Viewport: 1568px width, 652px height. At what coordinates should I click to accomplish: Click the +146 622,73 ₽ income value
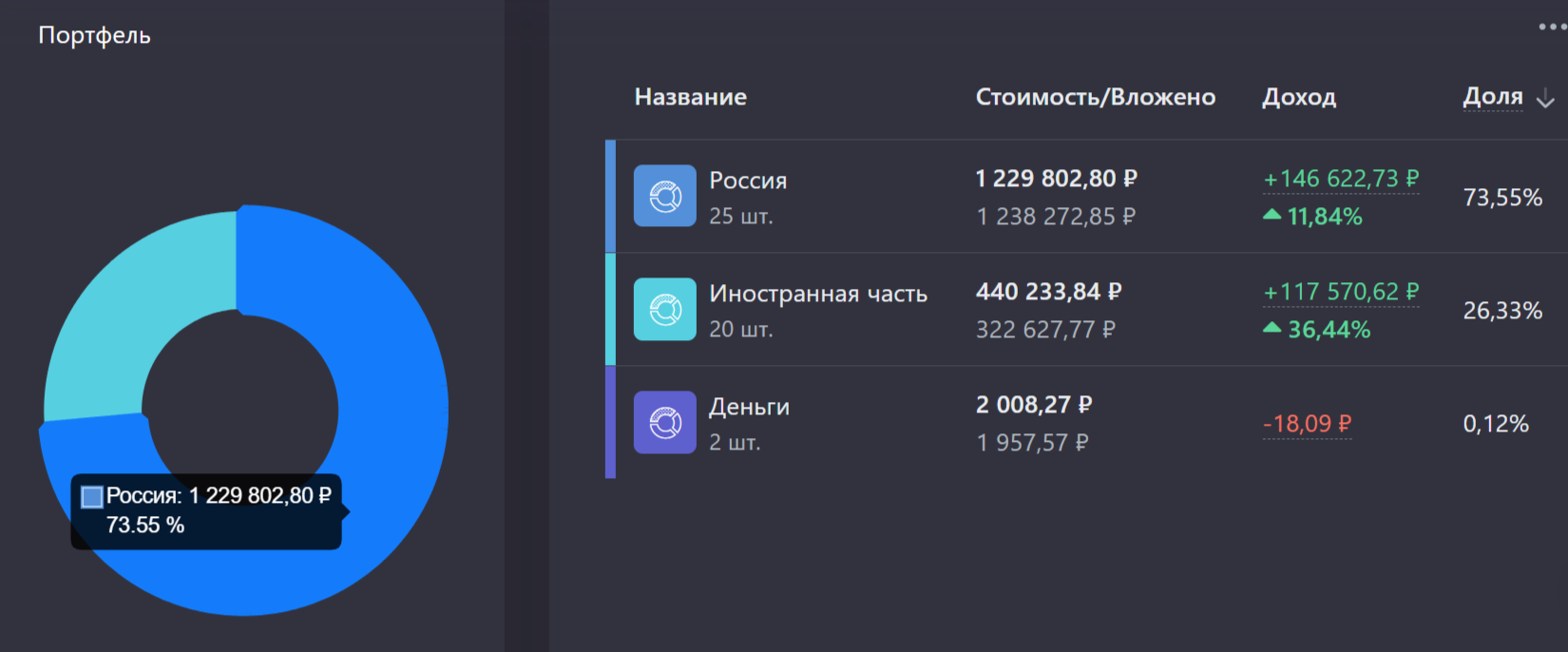1341,179
